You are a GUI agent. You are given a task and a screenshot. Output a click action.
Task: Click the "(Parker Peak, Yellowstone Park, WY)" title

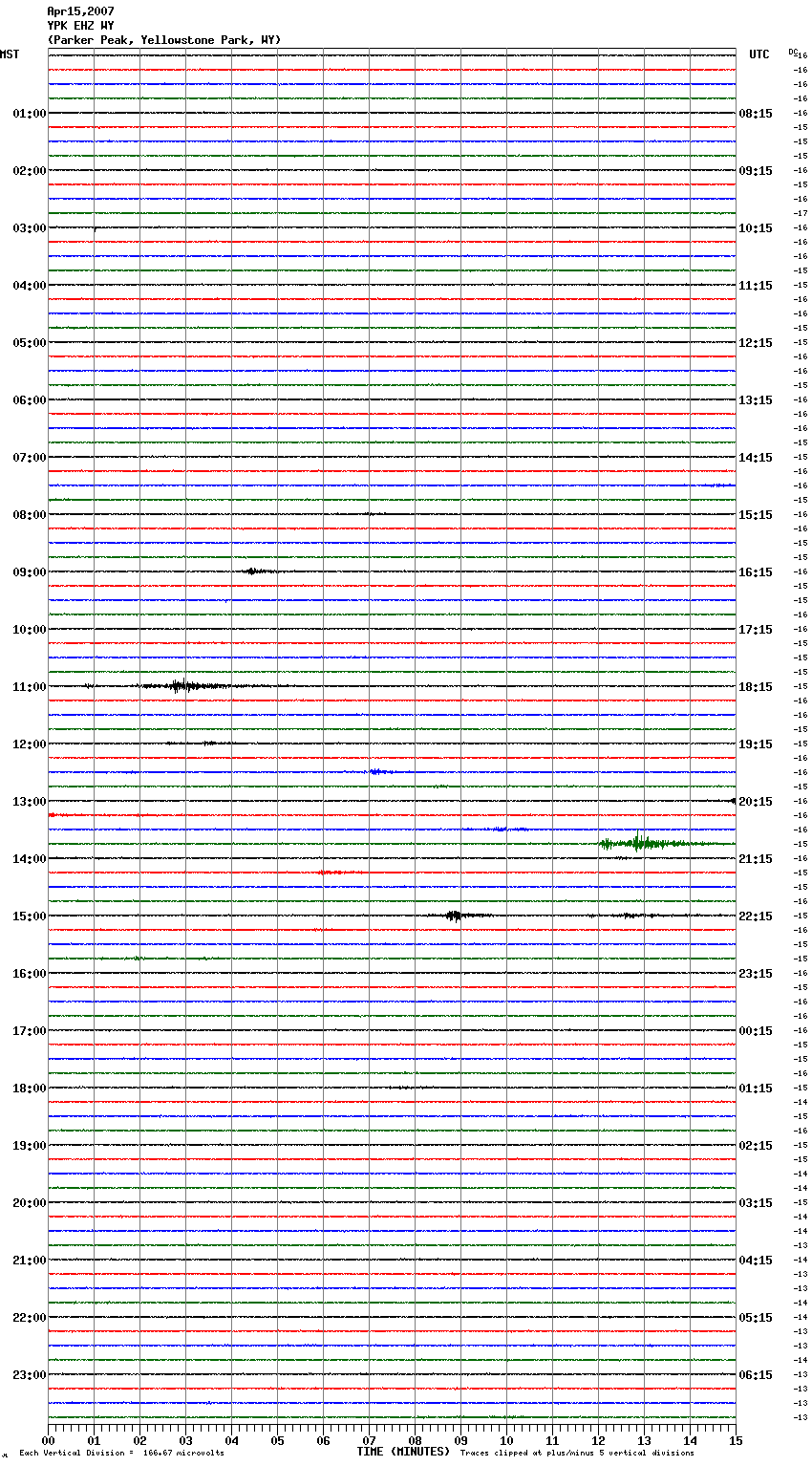click(164, 40)
